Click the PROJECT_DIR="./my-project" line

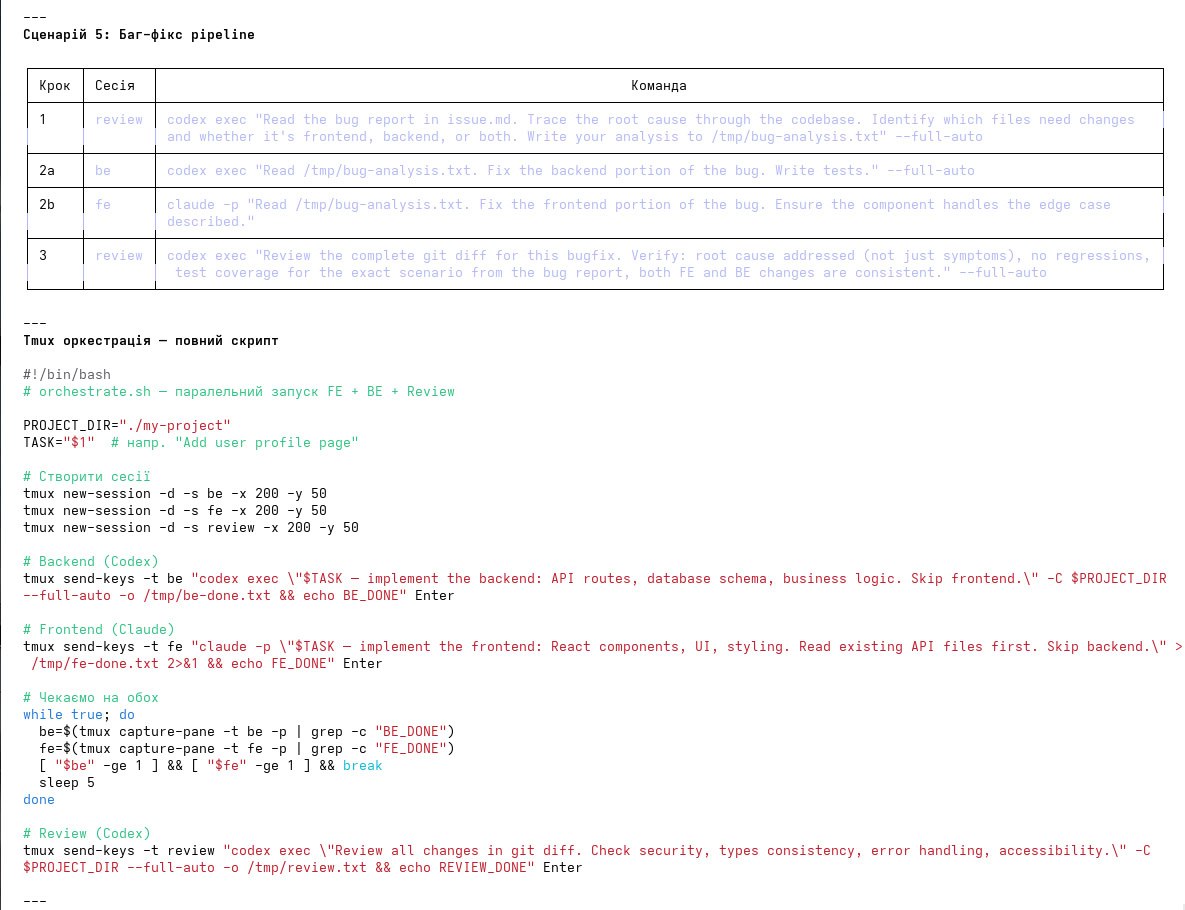[127, 426]
